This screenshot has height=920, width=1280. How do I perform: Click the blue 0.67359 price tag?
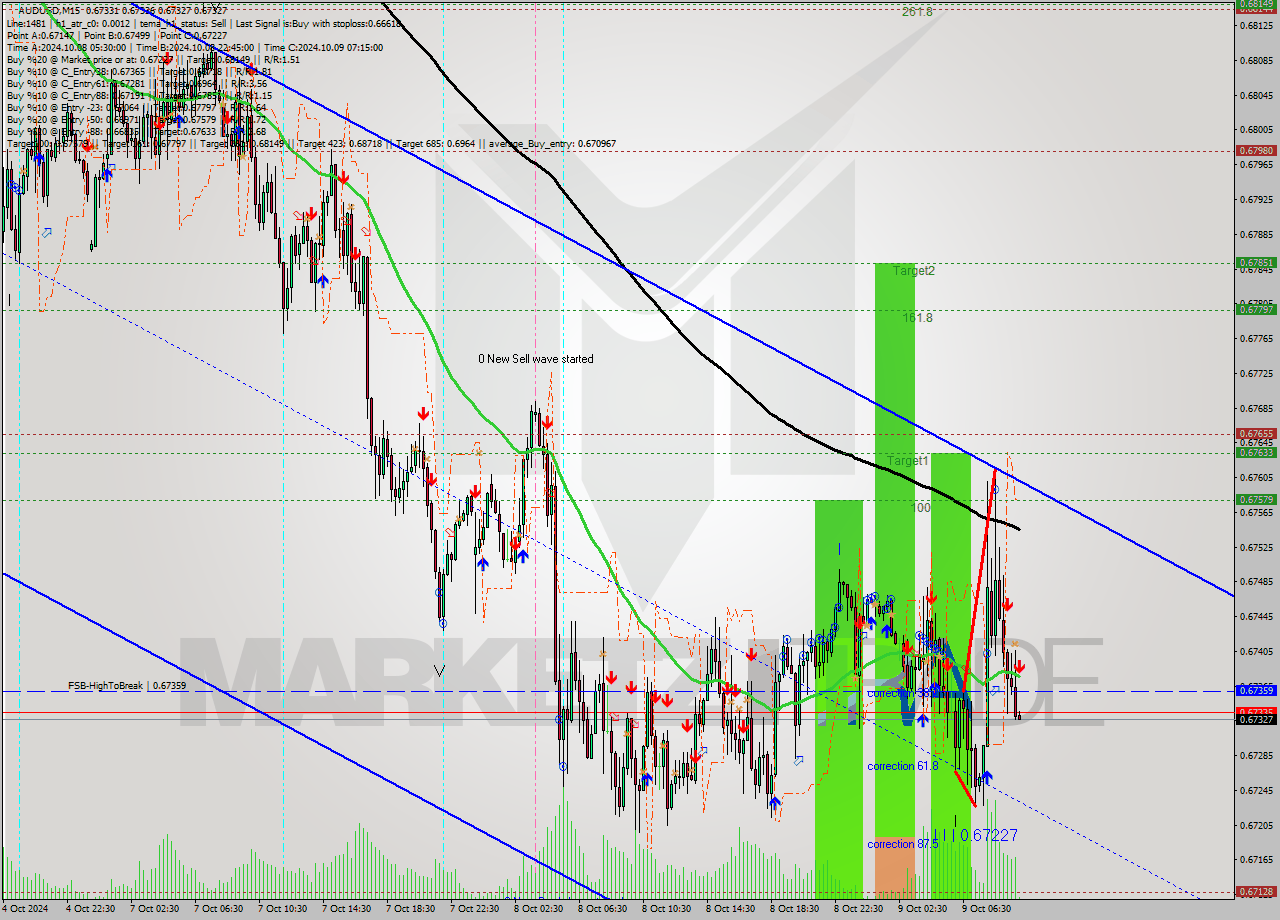(x=1256, y=690)
